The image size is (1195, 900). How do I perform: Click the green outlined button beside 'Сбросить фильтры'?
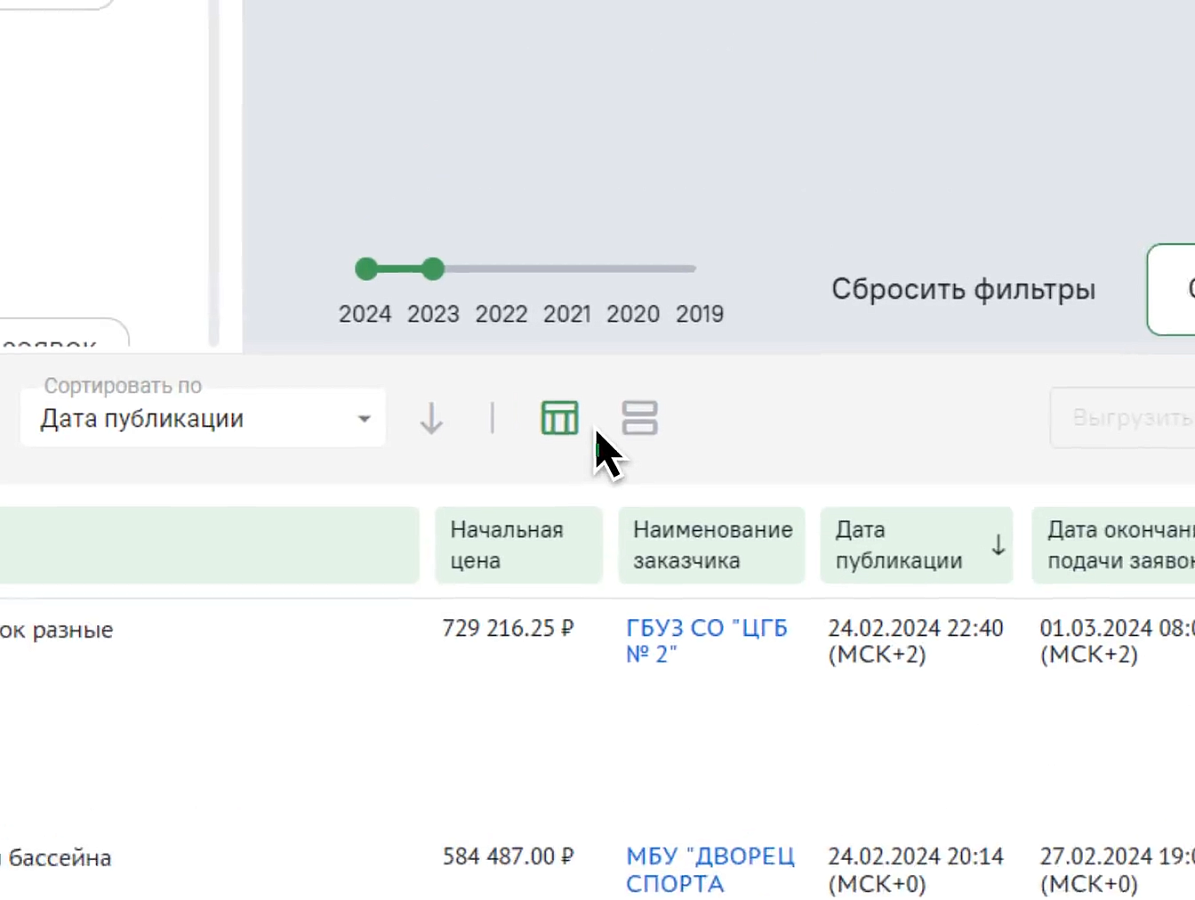[x=1171, y=290]
